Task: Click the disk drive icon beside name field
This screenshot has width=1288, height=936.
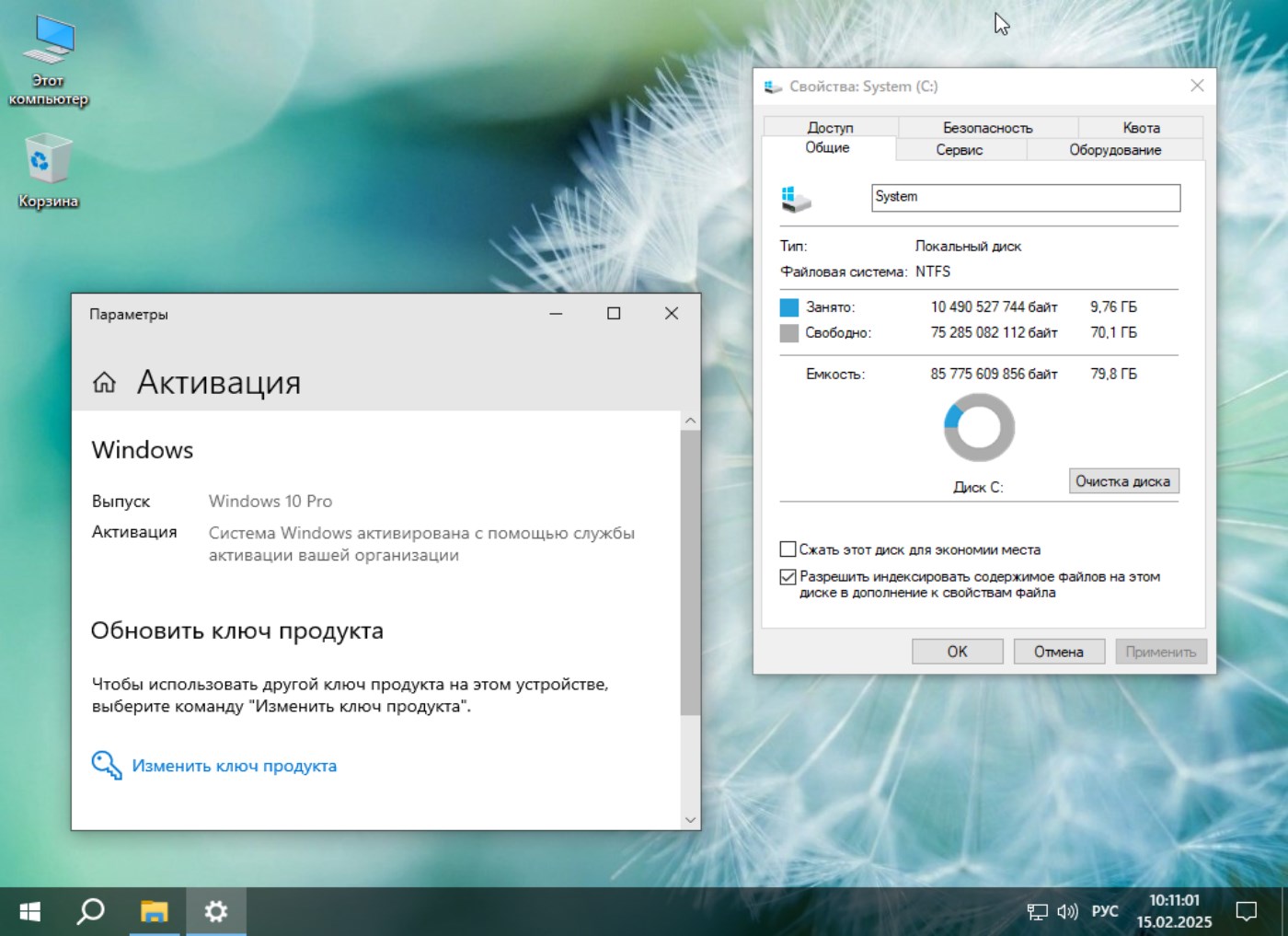Action: (796, 199)
